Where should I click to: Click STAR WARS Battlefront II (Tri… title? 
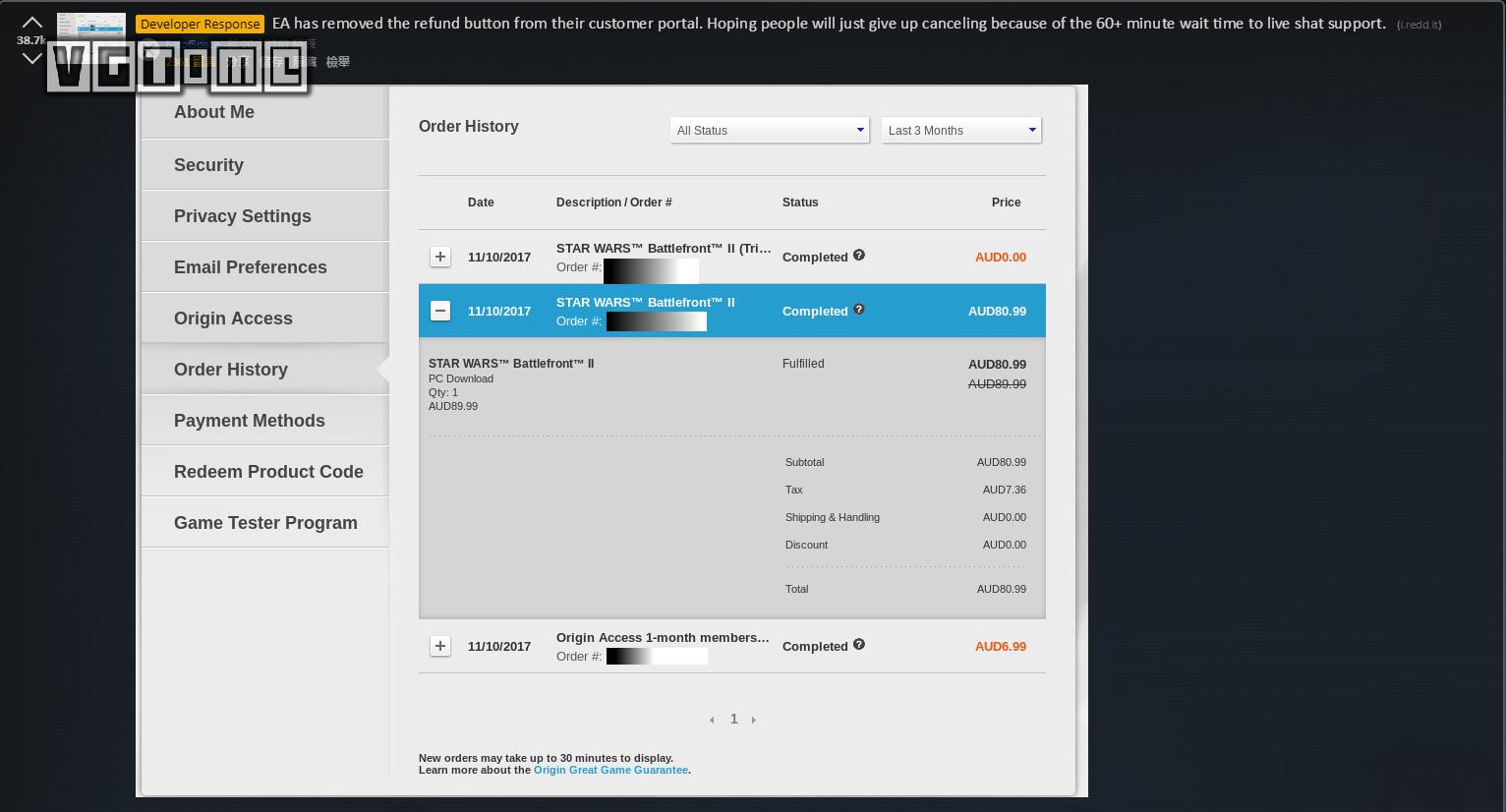[x=664, y=249]
